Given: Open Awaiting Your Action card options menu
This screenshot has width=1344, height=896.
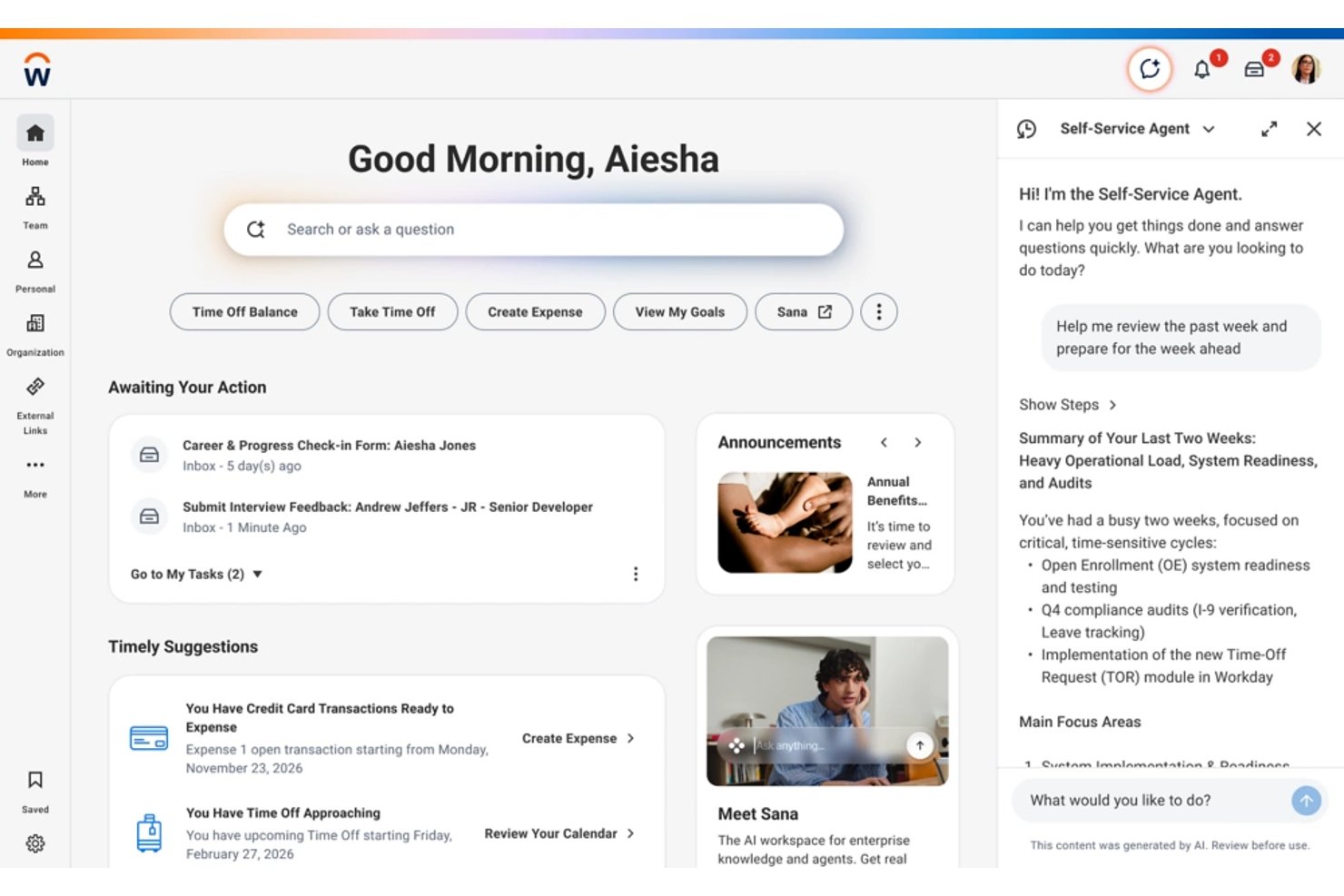Looking at the screenshot, I should click(x=636, y=574).
